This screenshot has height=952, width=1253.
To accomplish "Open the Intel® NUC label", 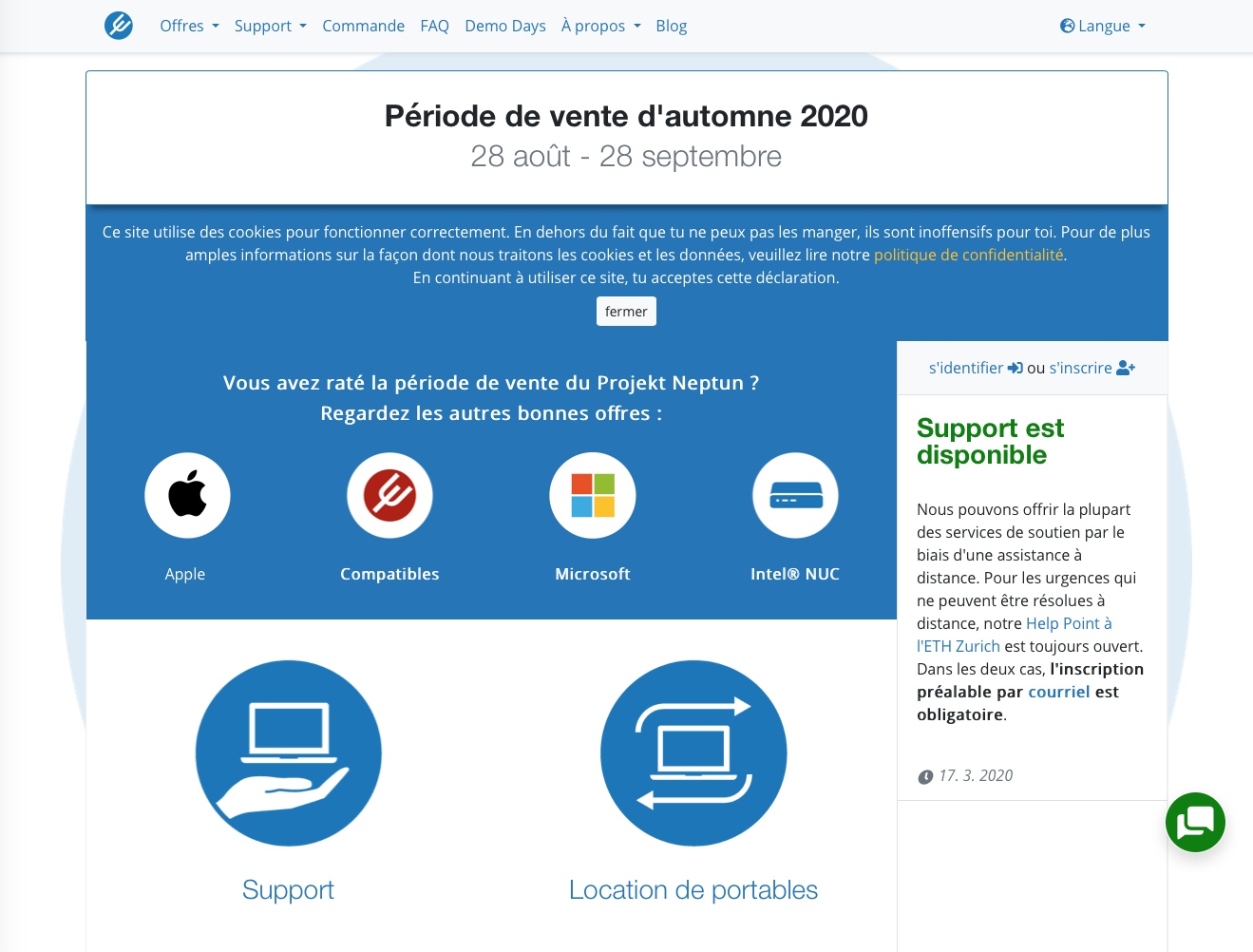I will click(x=795, y=574).
